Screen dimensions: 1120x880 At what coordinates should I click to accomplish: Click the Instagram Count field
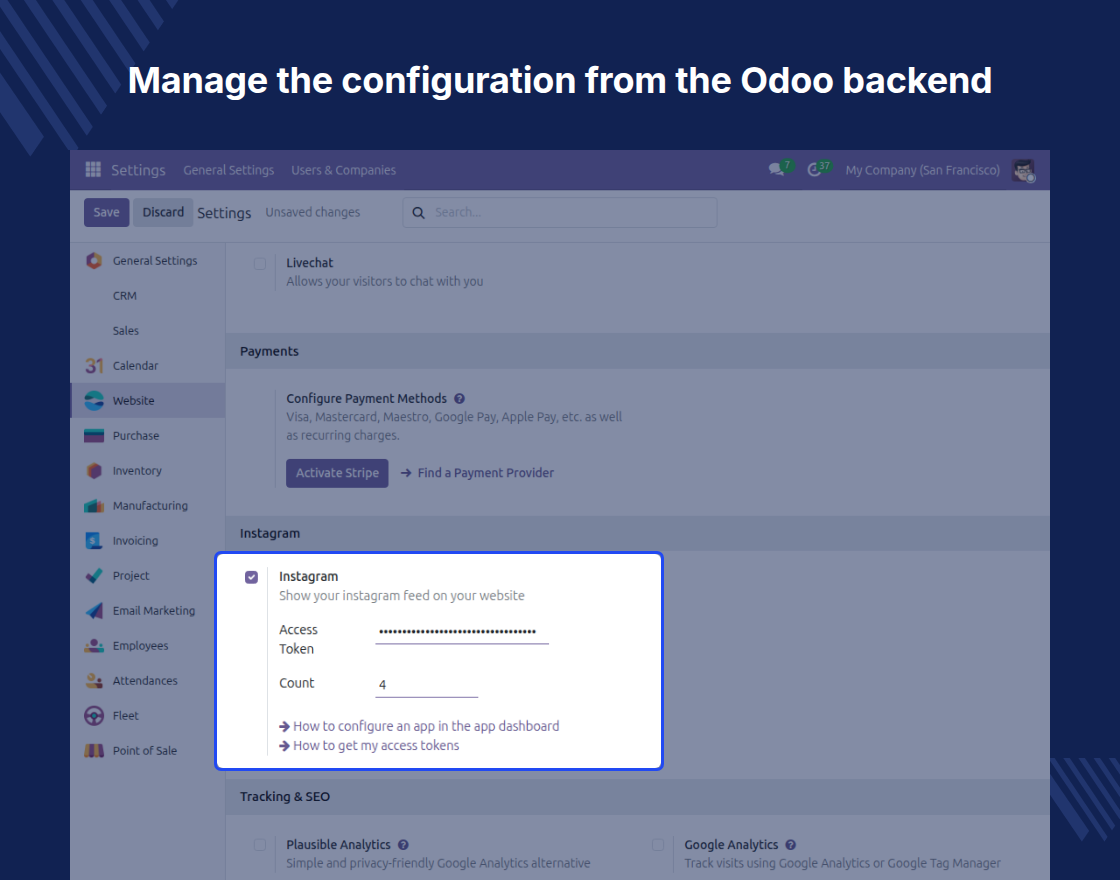coord(426,684)
